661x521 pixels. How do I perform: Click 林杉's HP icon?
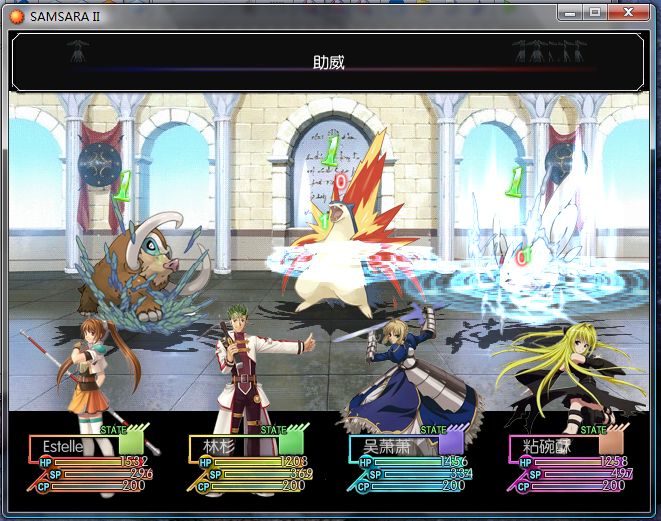tap(205, 463)
